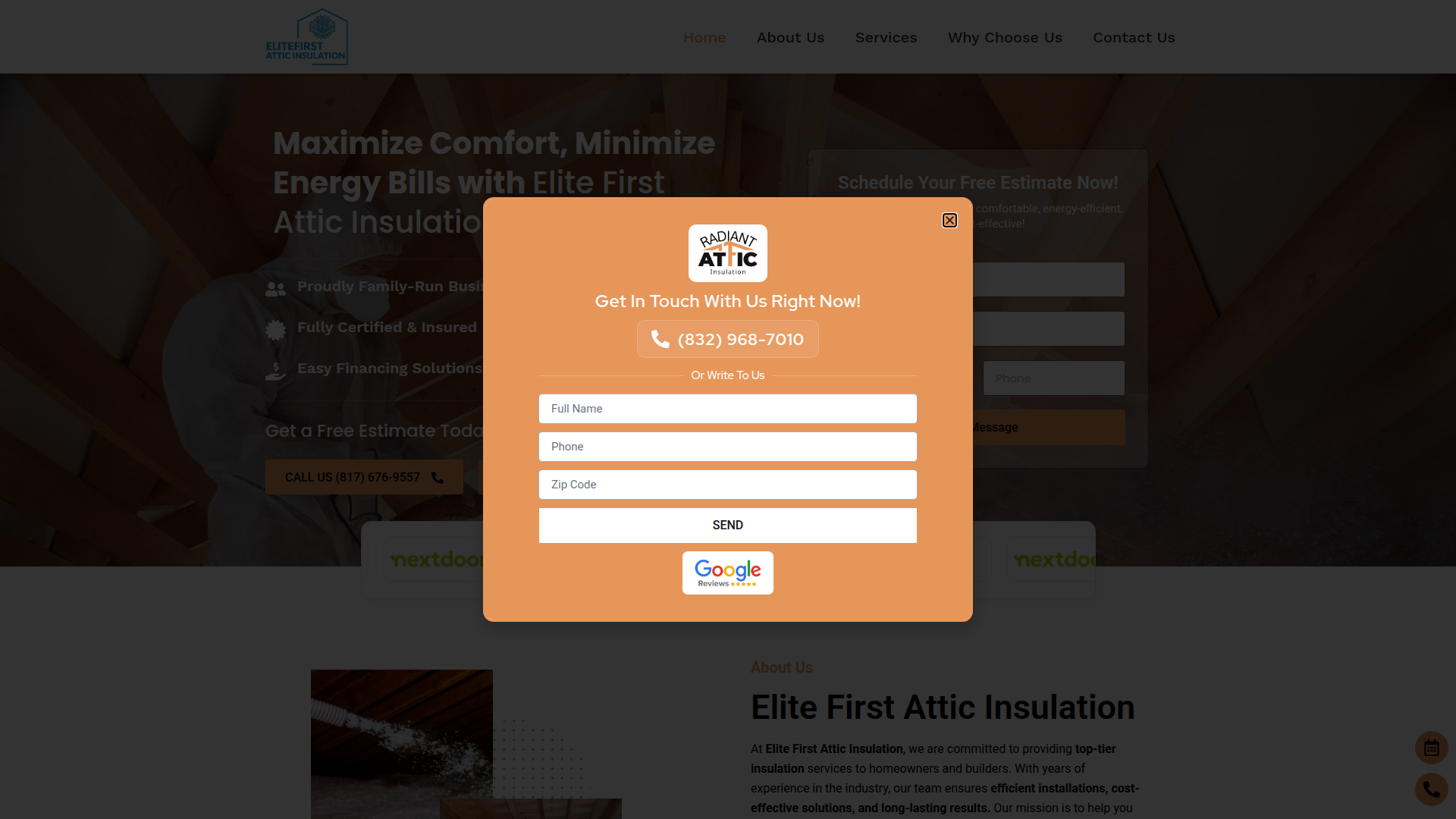Click the 'Or Write To Us' text
The width and height of the screenshot is (1456, 819).
728,375
